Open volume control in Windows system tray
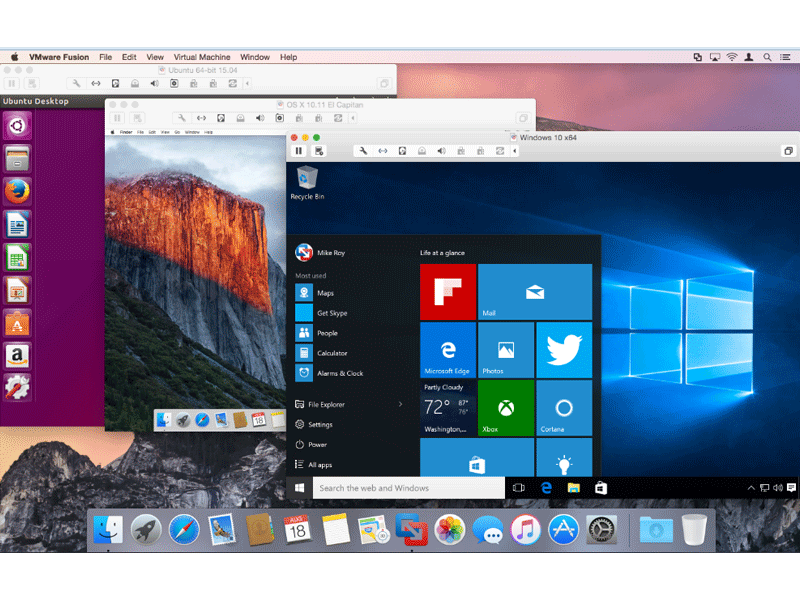The height and width of the screenshot is (600, 800). pos(778,488)
